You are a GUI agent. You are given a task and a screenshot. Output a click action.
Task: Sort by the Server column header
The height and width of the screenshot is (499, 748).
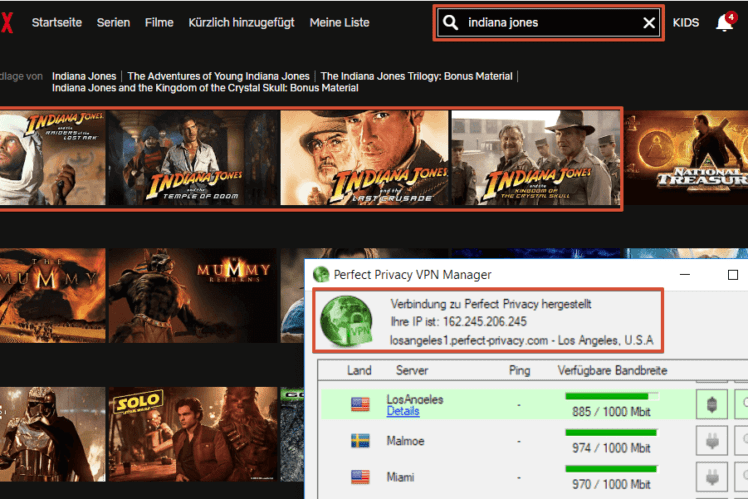(412, 370)
